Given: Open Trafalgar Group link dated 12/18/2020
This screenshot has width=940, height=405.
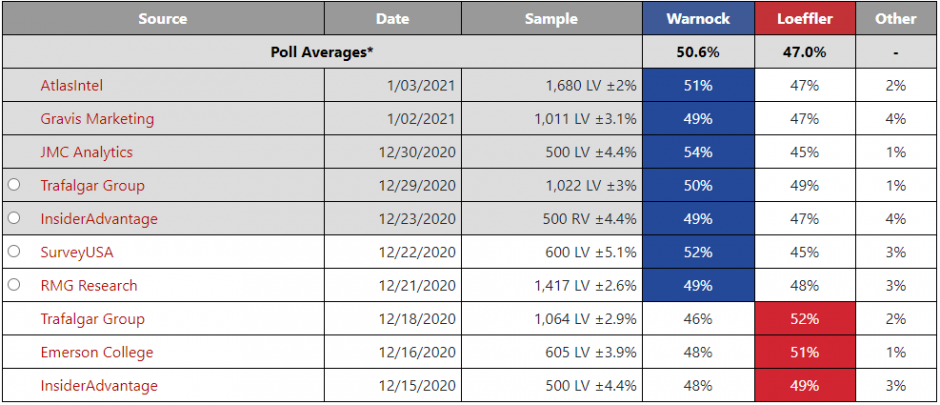Looking at the screenshot, I should (x=92, y=319).
